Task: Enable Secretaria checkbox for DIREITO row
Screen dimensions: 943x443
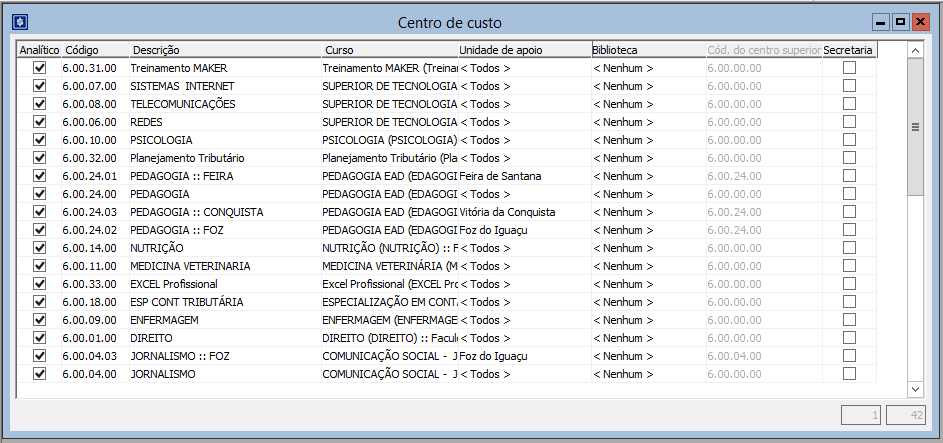Action: point(849,338)
